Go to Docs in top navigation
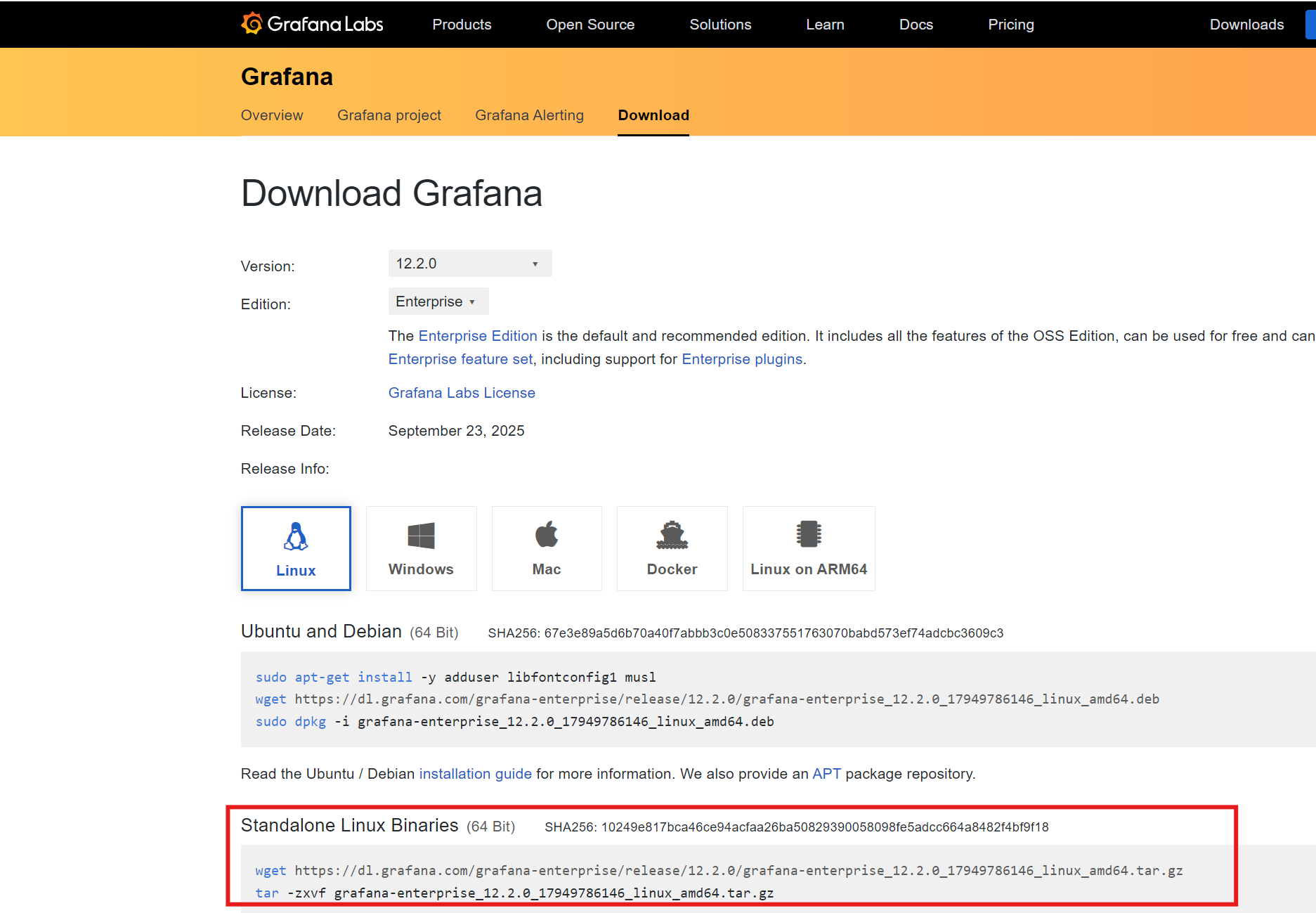Screen dimensions: 1316x913 pyautogui.click(x=916, y=25)
